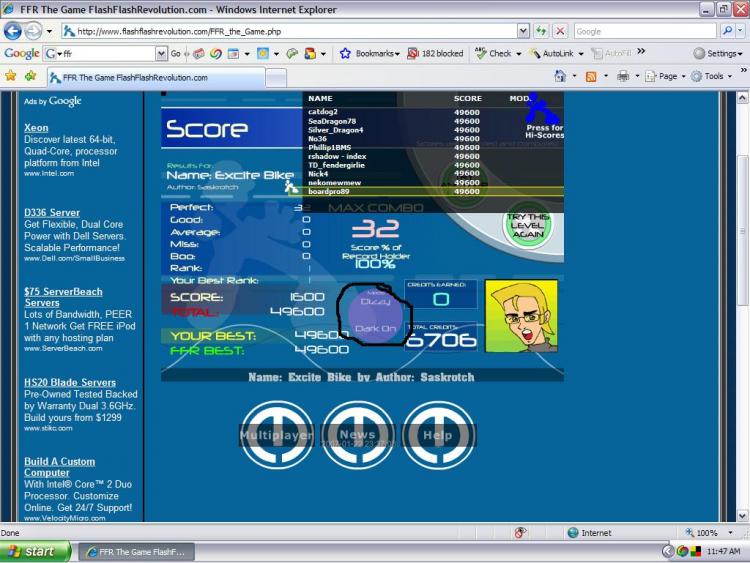750x563 pixels.
Task: Open the Tools menu dropdown
Action: pos(711,77)
